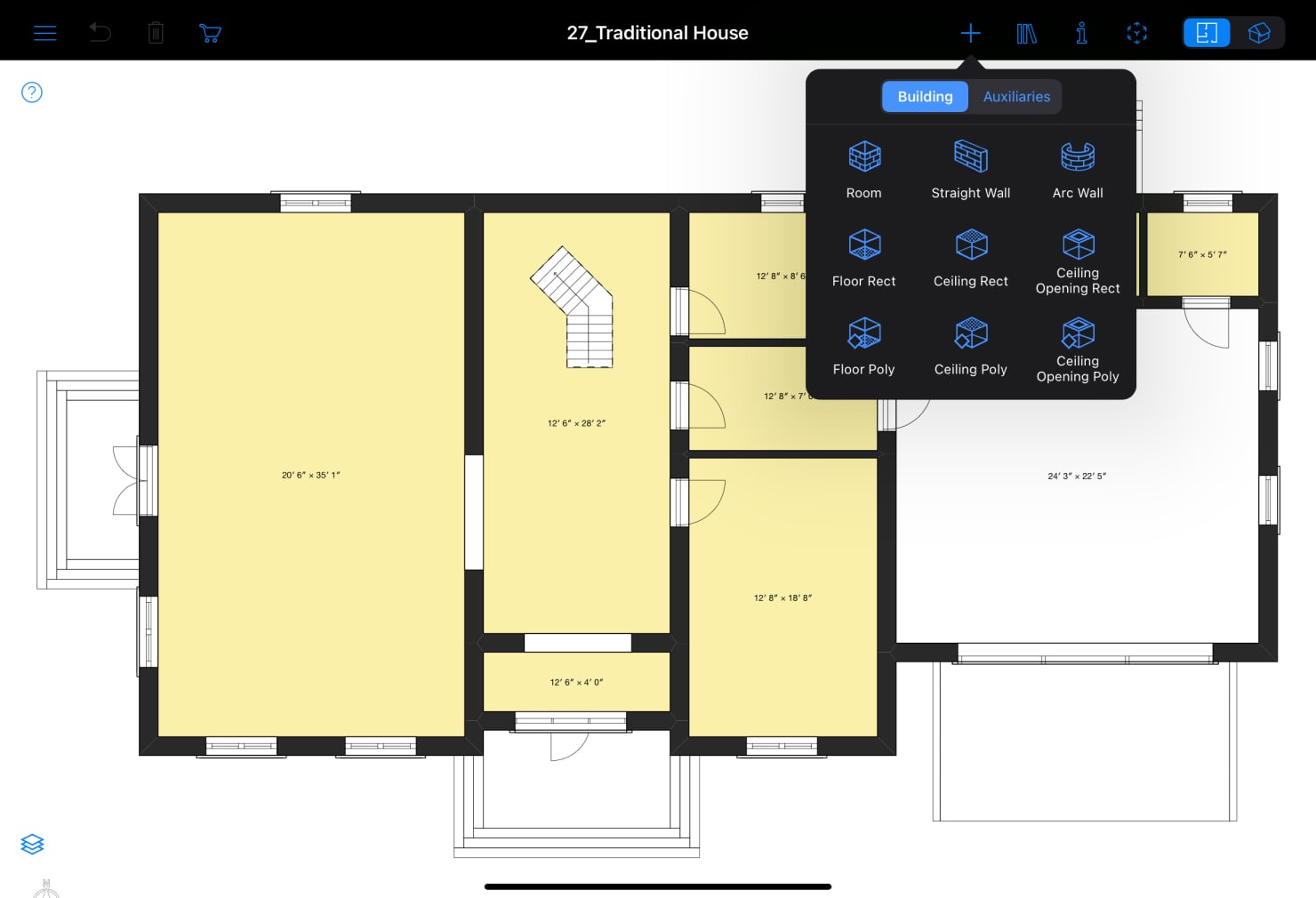Select the Building tab
The width and height of the screenshot is (1316, 898).
tap(925, 96)
